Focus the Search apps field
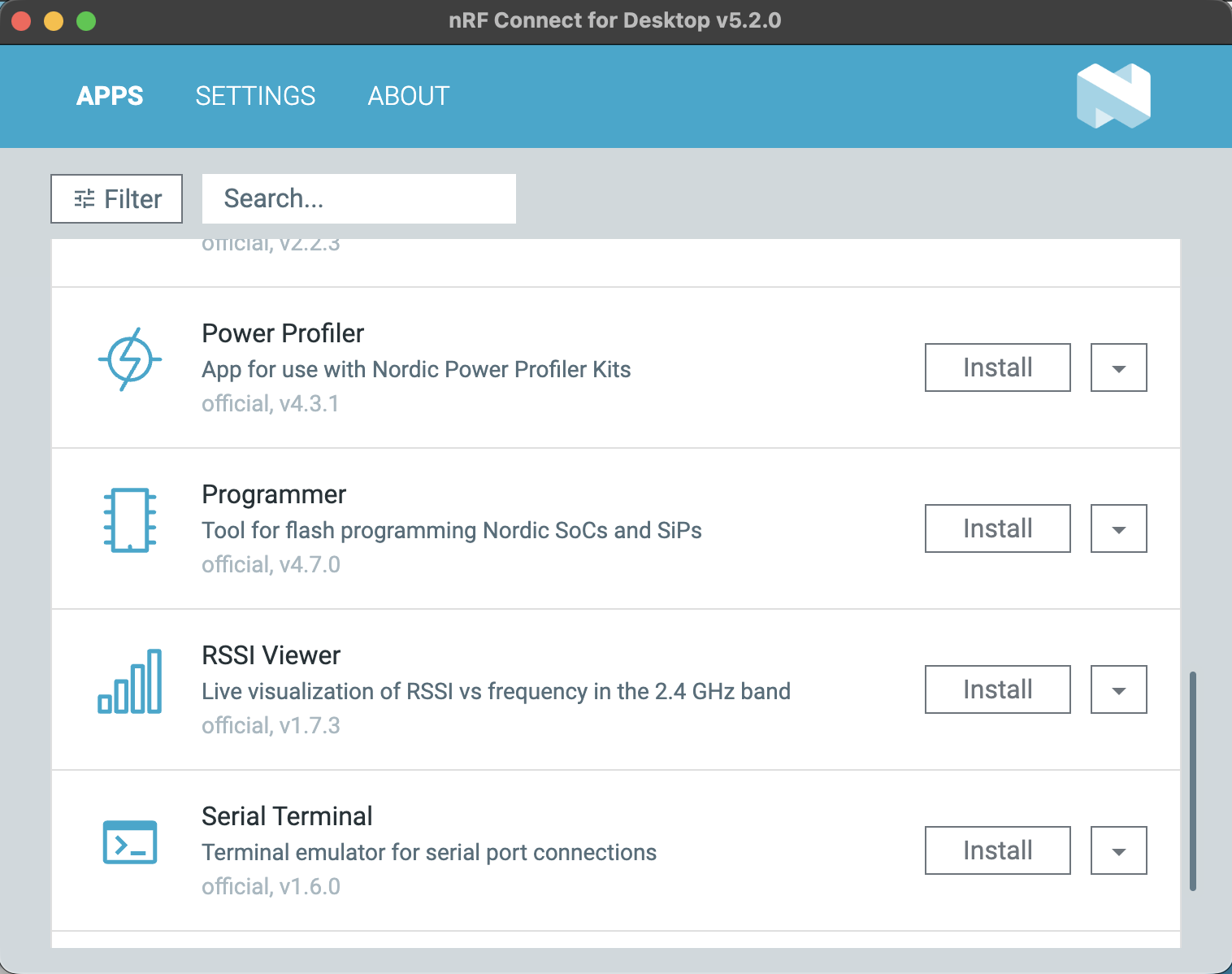Viewport: 1232px width, 974px height. click(x=359, y=198)
